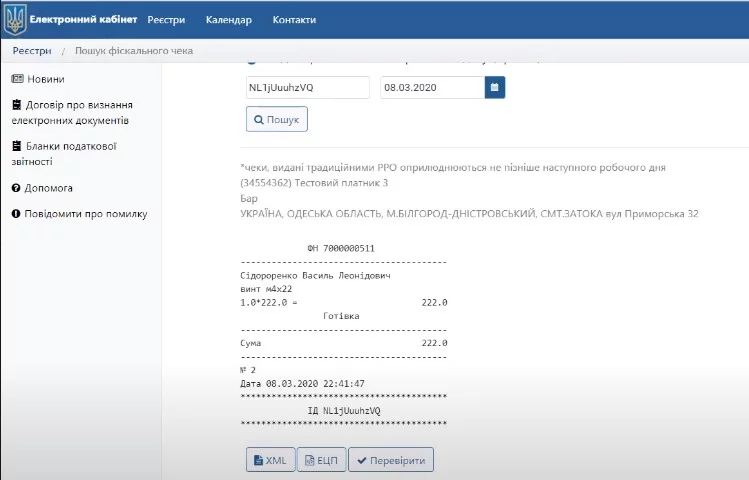
Task: Open the Реєстри menu in the header
Action: (166, 20)
